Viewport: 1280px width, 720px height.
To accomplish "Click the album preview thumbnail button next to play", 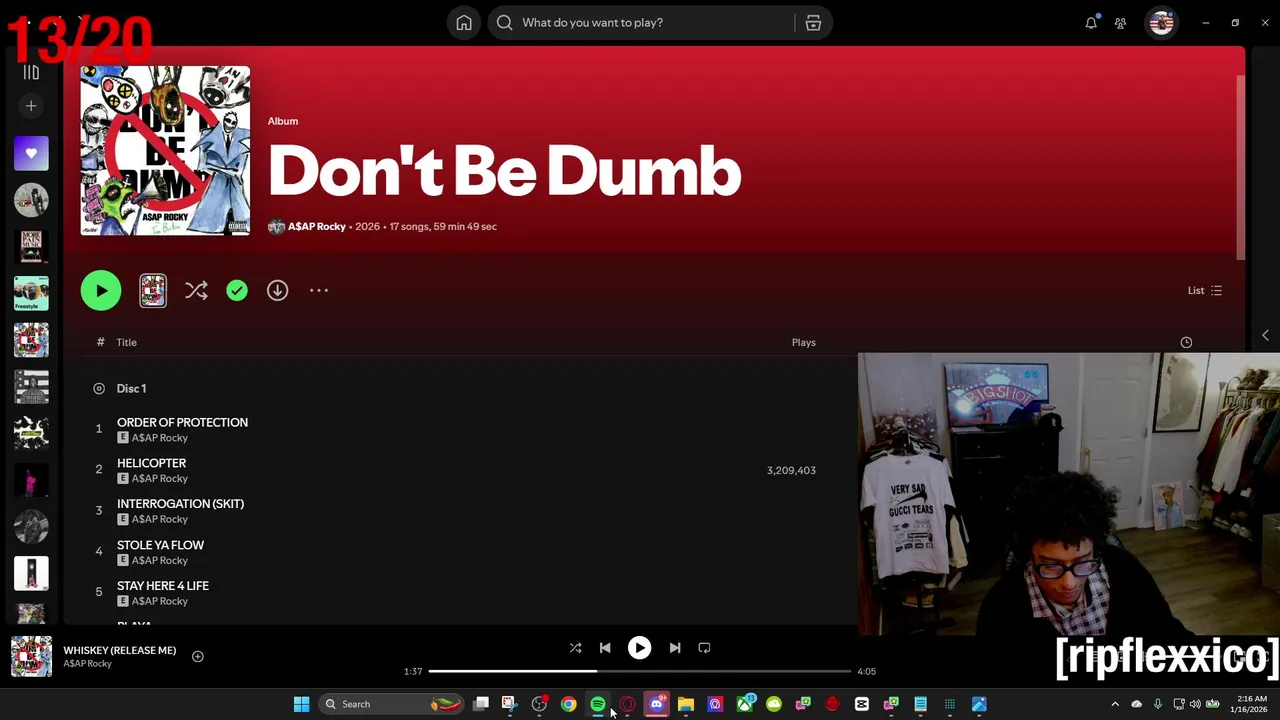I will (153, 291).
